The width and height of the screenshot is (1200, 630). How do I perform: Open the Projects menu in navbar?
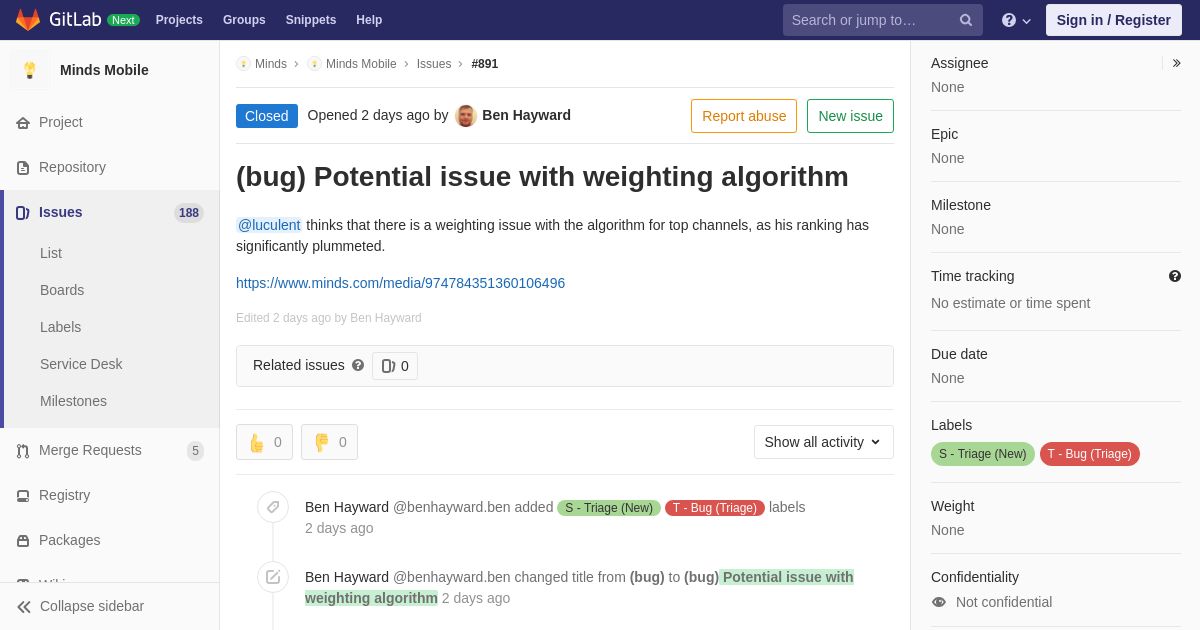click(x=179, y=20)
